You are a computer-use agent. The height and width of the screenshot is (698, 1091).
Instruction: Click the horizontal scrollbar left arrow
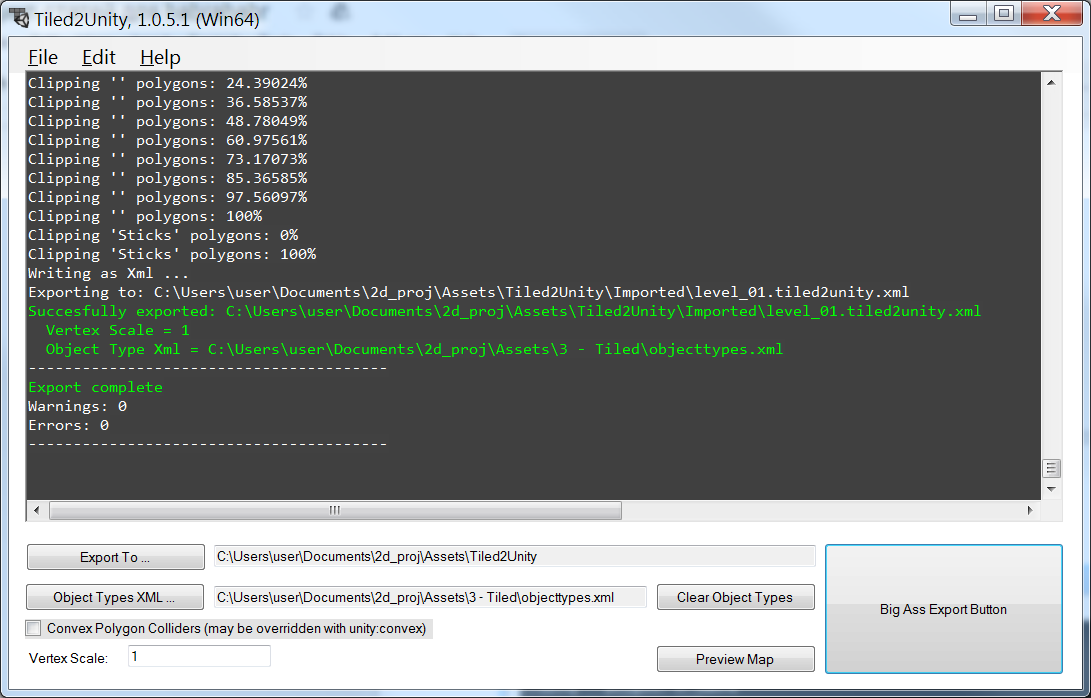[36, 510]
